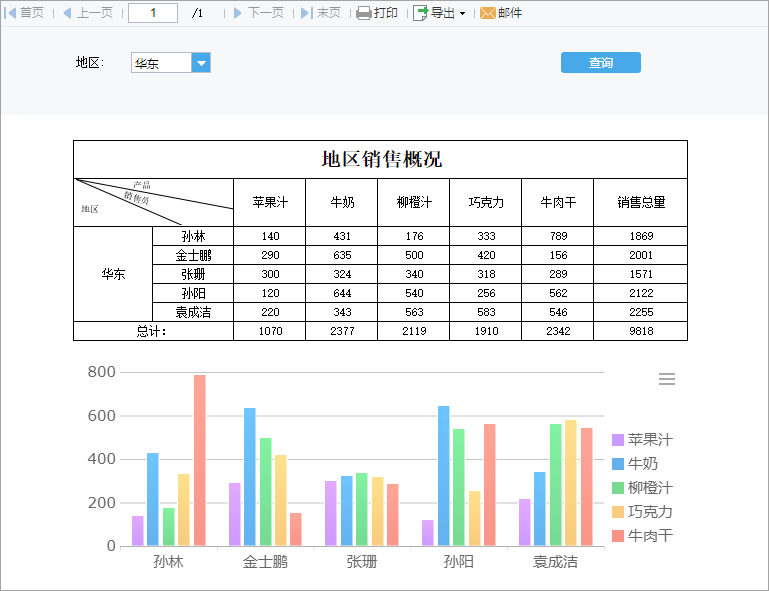769x591 pixels.
Task: Jump to last page 末页 icon
Action: [307, 13]
